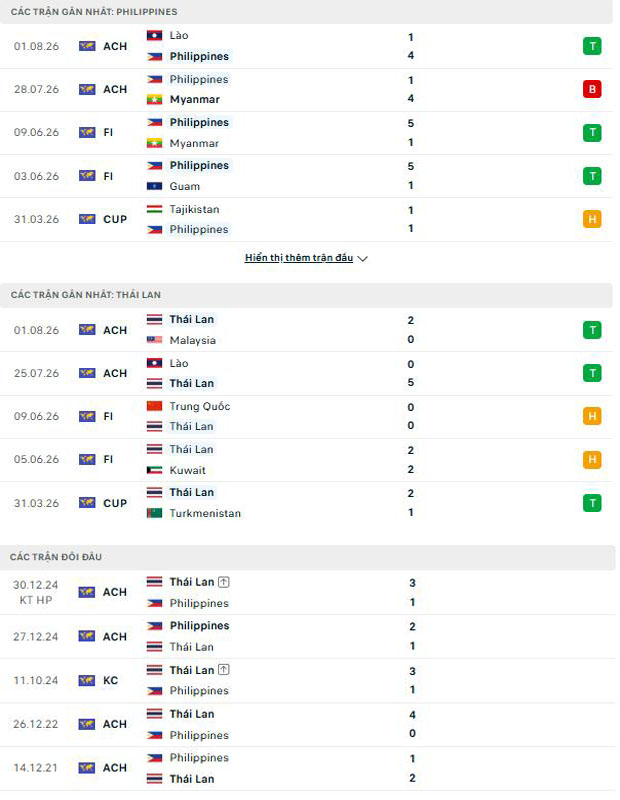
Task: Click the green T badge for Lào vs Philippines
Action: (x=592, y=46)
